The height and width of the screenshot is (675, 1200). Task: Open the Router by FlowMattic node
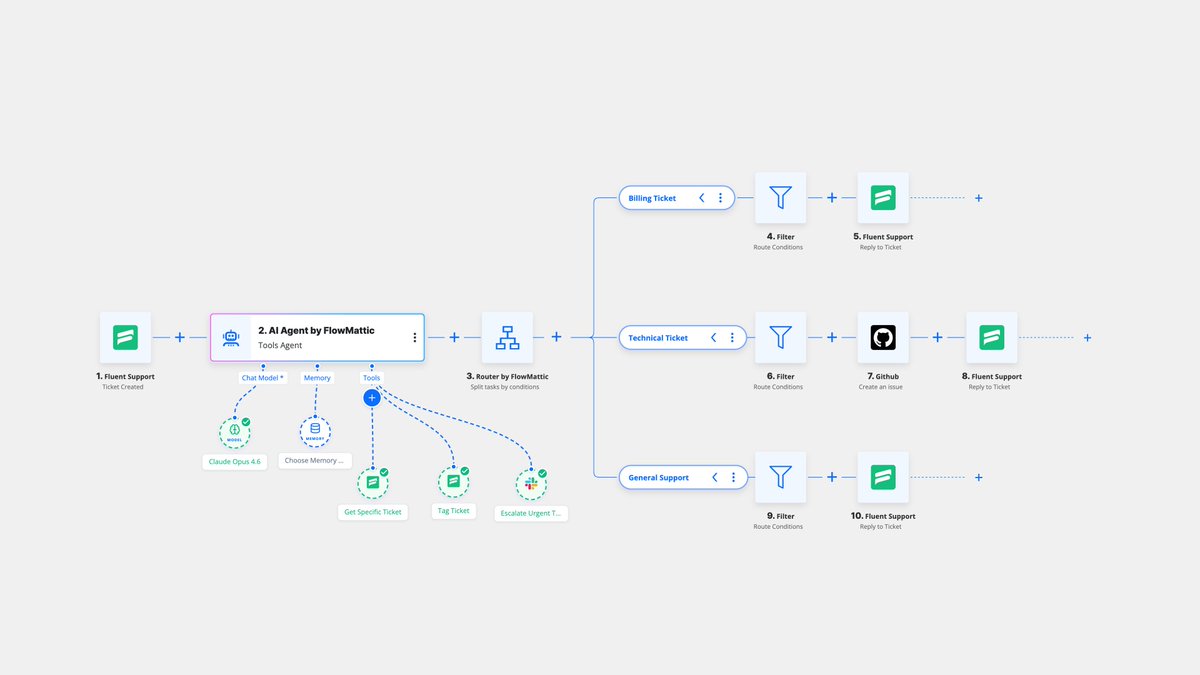(507, 337)
